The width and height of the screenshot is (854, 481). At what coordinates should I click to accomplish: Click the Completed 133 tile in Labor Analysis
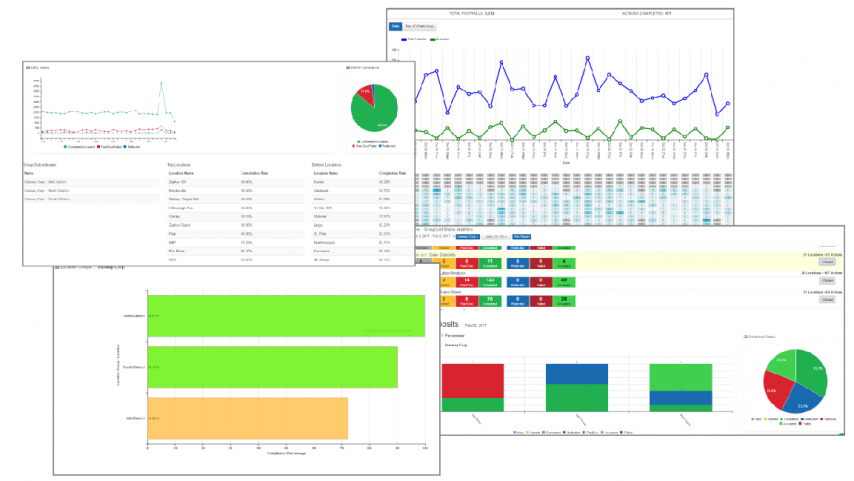tap(490, 282)
